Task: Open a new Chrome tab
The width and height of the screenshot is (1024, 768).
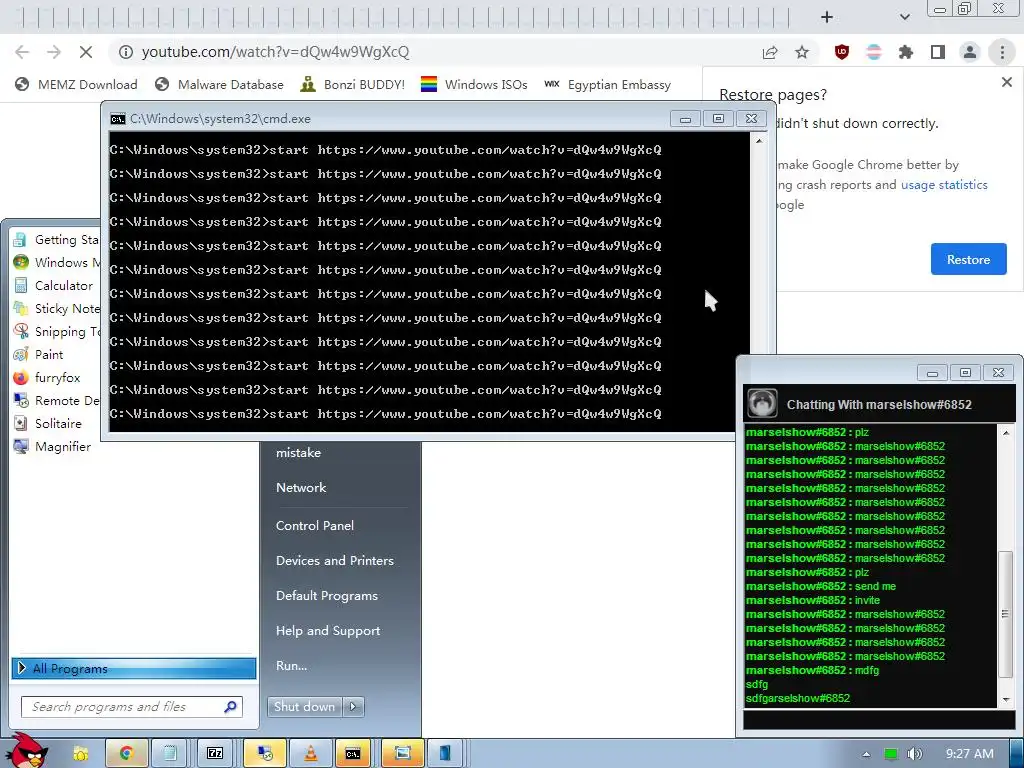Action: point(827,17)
